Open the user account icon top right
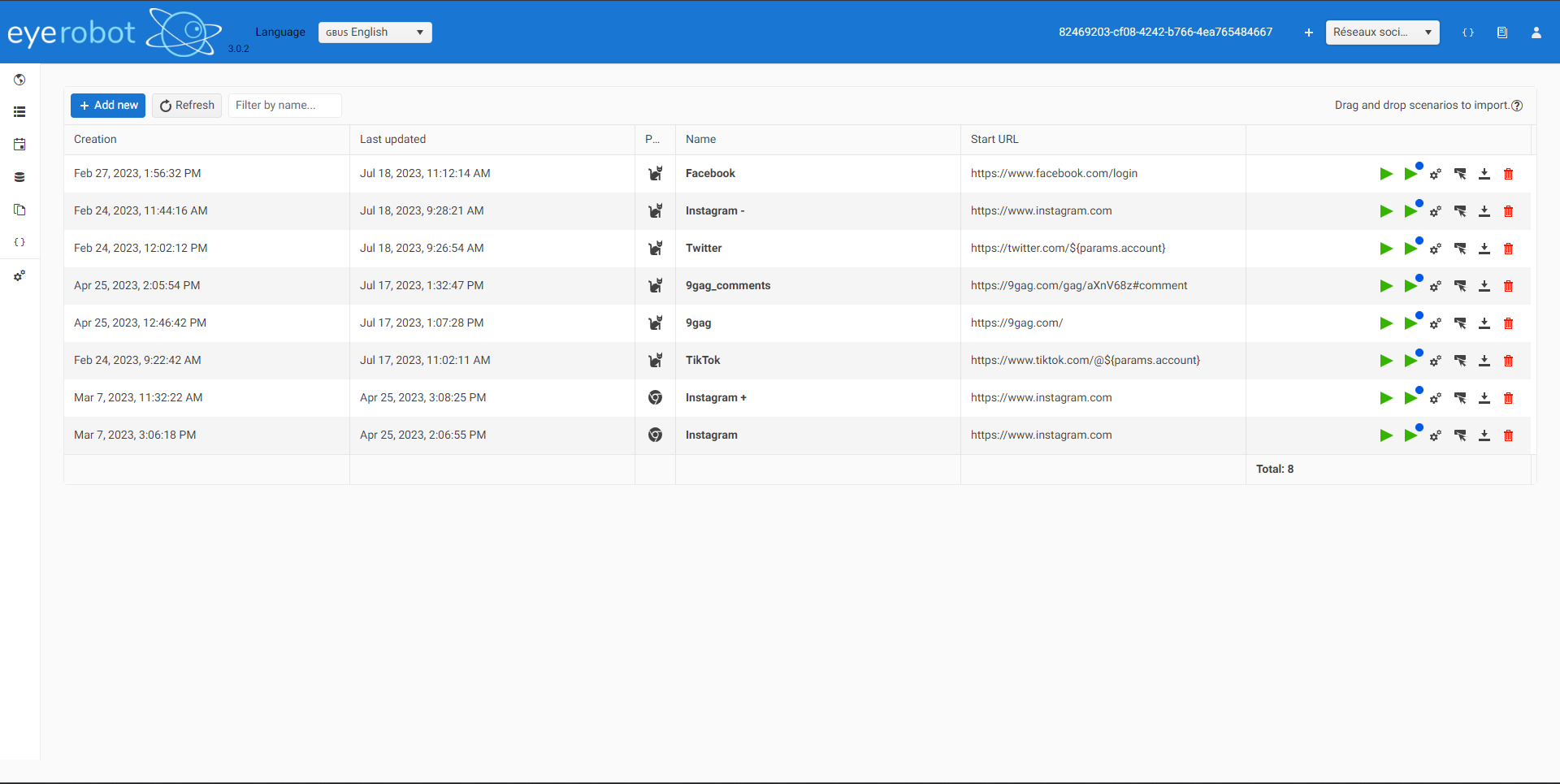 [x=1536, y=32]
